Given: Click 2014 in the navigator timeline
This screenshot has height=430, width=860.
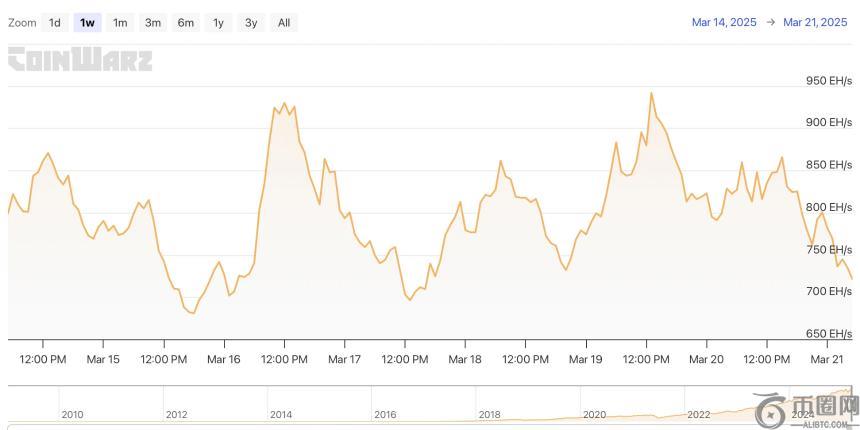Looking at the screenshot, I should click(x=281, y=415).
